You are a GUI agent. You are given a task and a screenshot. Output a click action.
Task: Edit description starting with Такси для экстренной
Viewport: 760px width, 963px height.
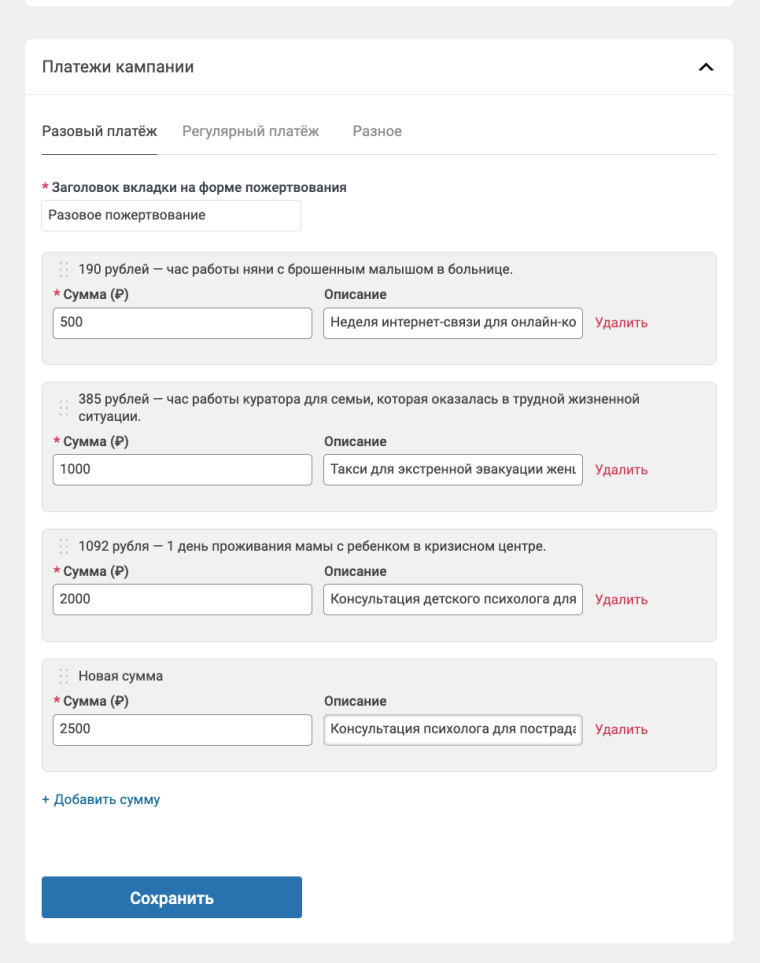click(452, 470)
